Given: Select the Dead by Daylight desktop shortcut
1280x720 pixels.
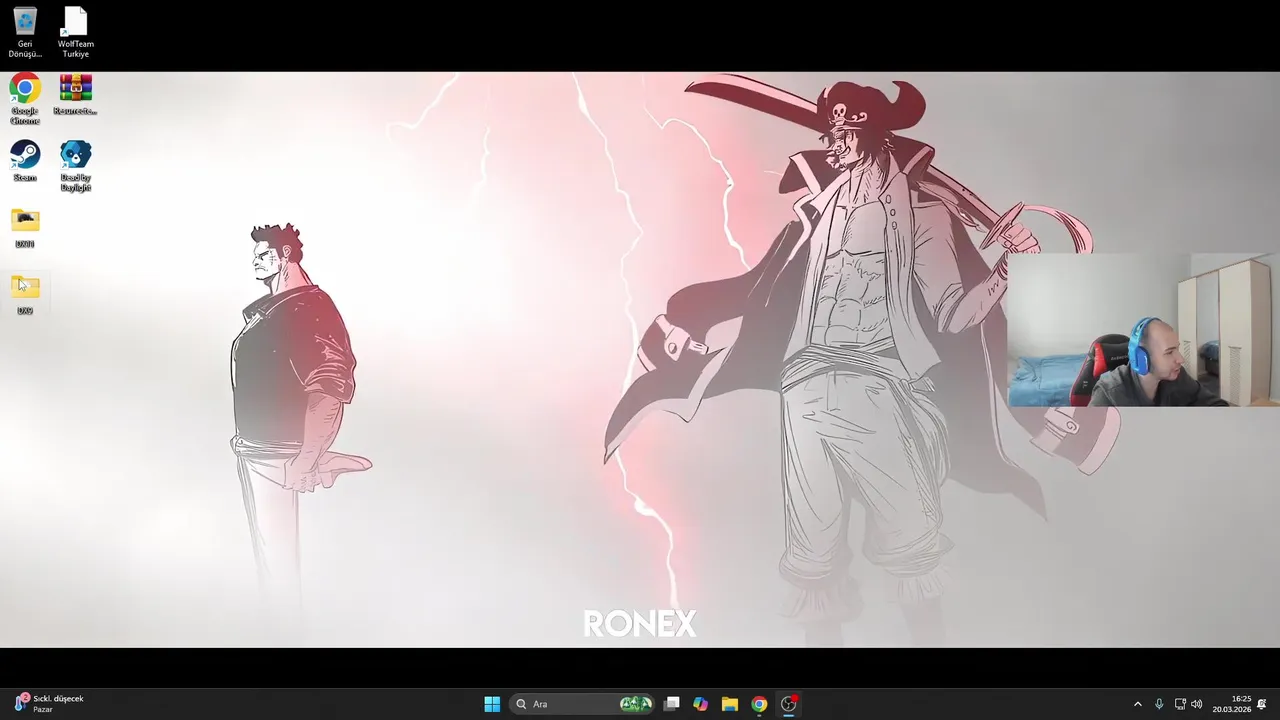Looking at the screenshot, I should [x=75, y=166].
